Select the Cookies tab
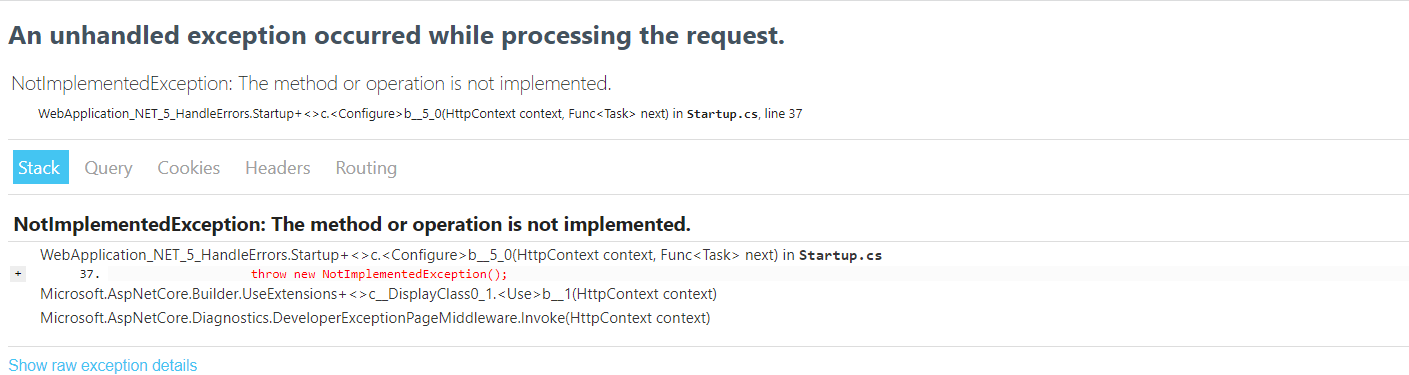1409x375 pixels. [x=189, y=168]
